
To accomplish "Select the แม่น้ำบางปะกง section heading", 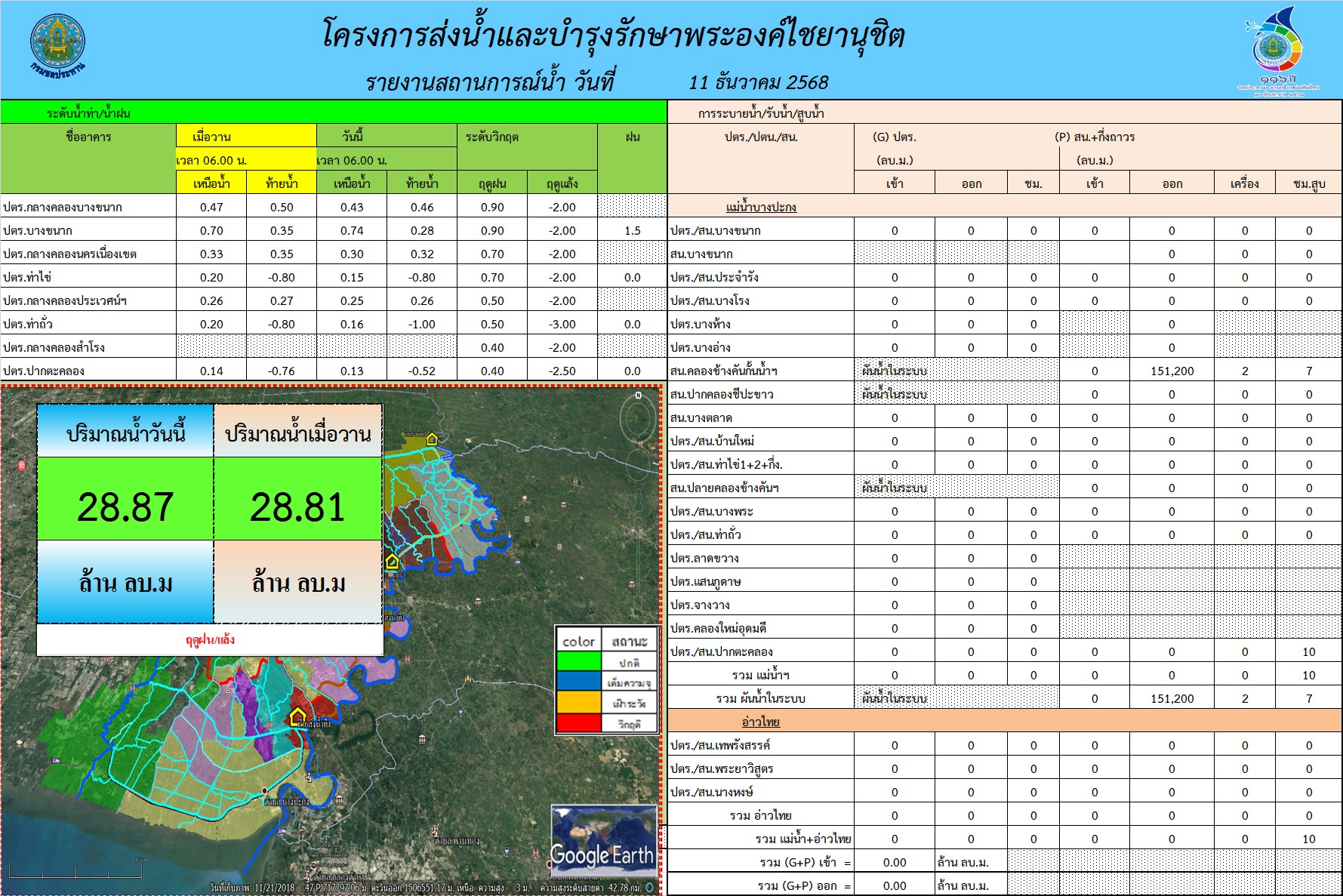I will coord(761,207).
